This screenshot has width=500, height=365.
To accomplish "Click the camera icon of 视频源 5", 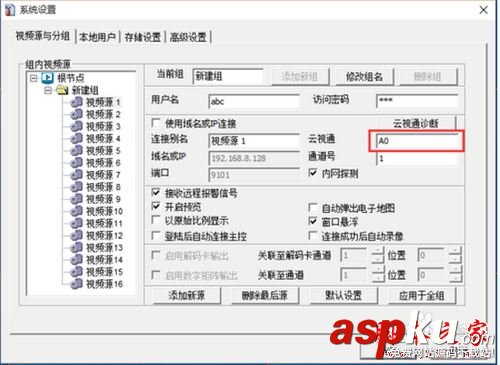I will pos(77,150).
